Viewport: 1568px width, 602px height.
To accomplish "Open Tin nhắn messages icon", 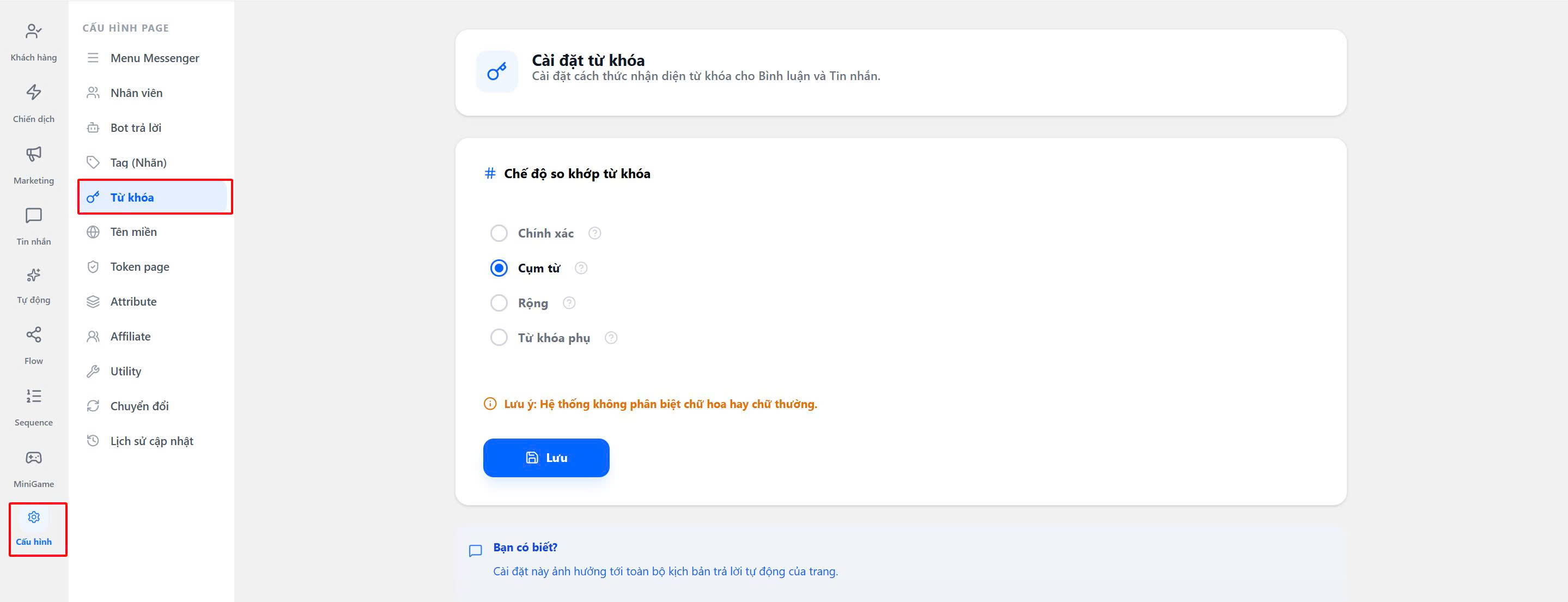I will point(33,216).
